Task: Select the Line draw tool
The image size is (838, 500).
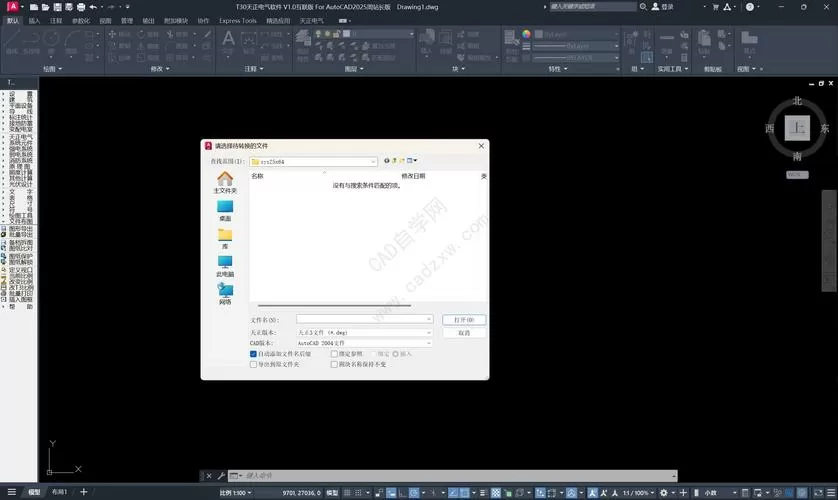Action: tap(12, 38)
